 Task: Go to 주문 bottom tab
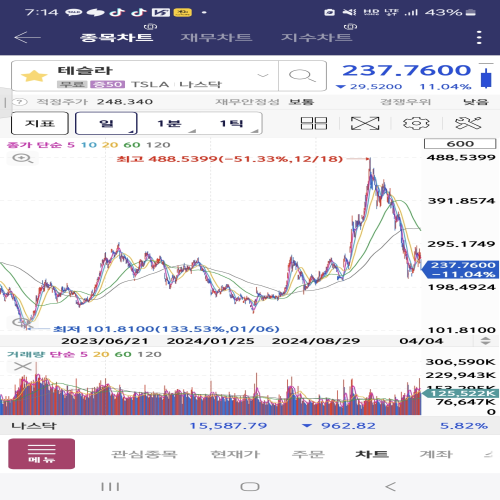(x=308, y=454)
